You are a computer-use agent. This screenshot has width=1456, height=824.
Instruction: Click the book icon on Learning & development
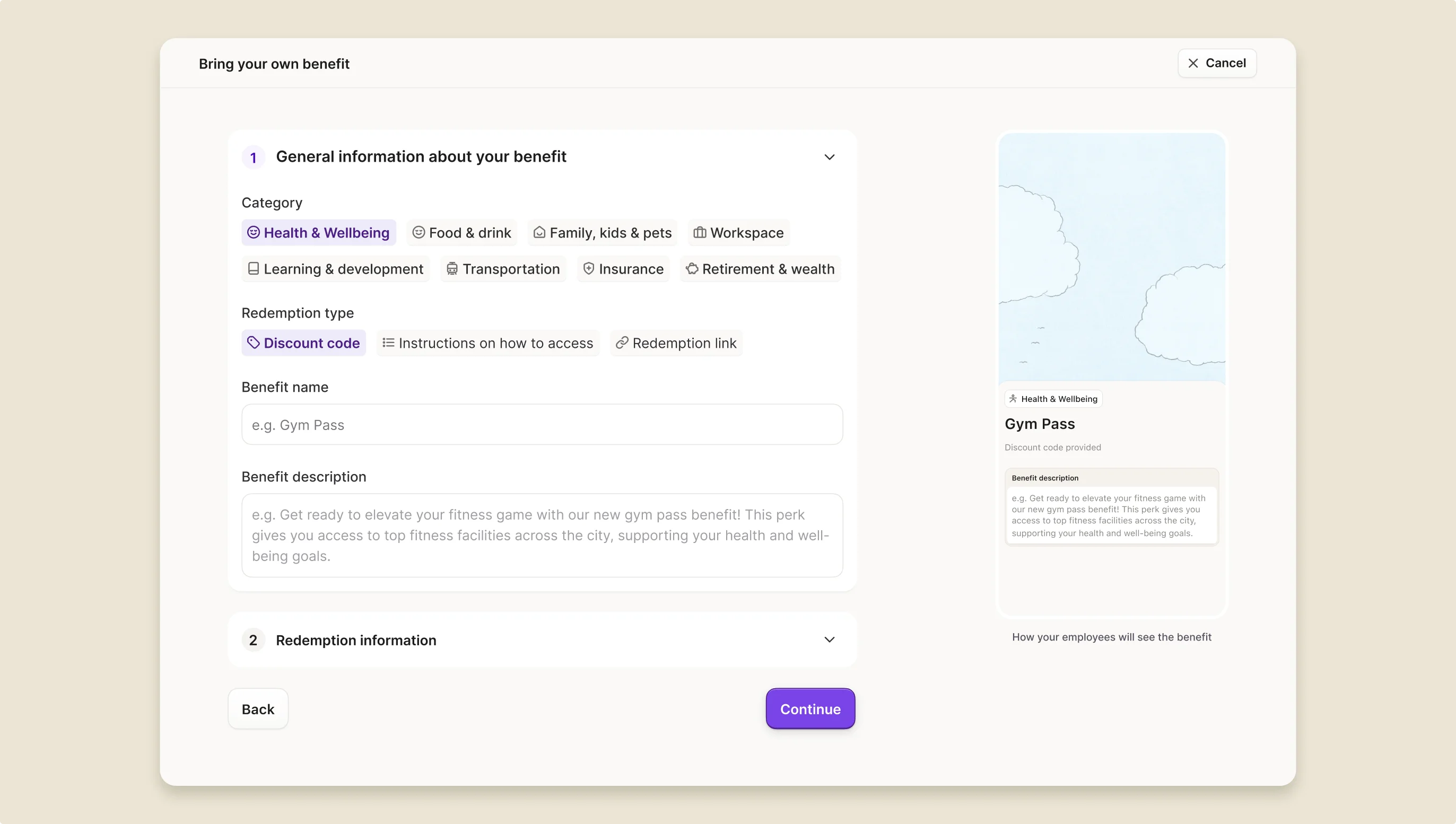click(254, 269)
